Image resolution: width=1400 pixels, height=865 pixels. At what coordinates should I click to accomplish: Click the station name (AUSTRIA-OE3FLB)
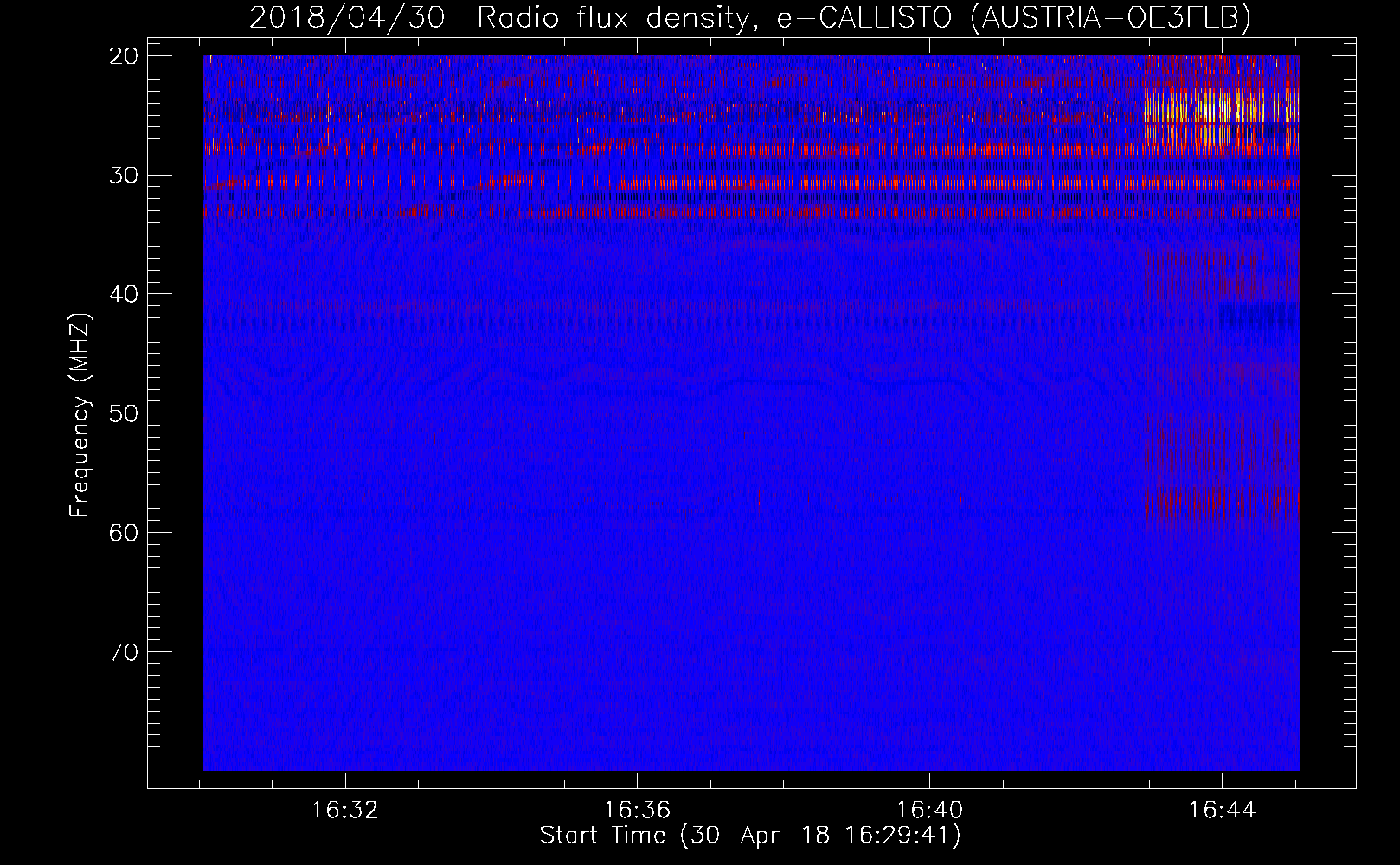click(x=1111, y=17)
